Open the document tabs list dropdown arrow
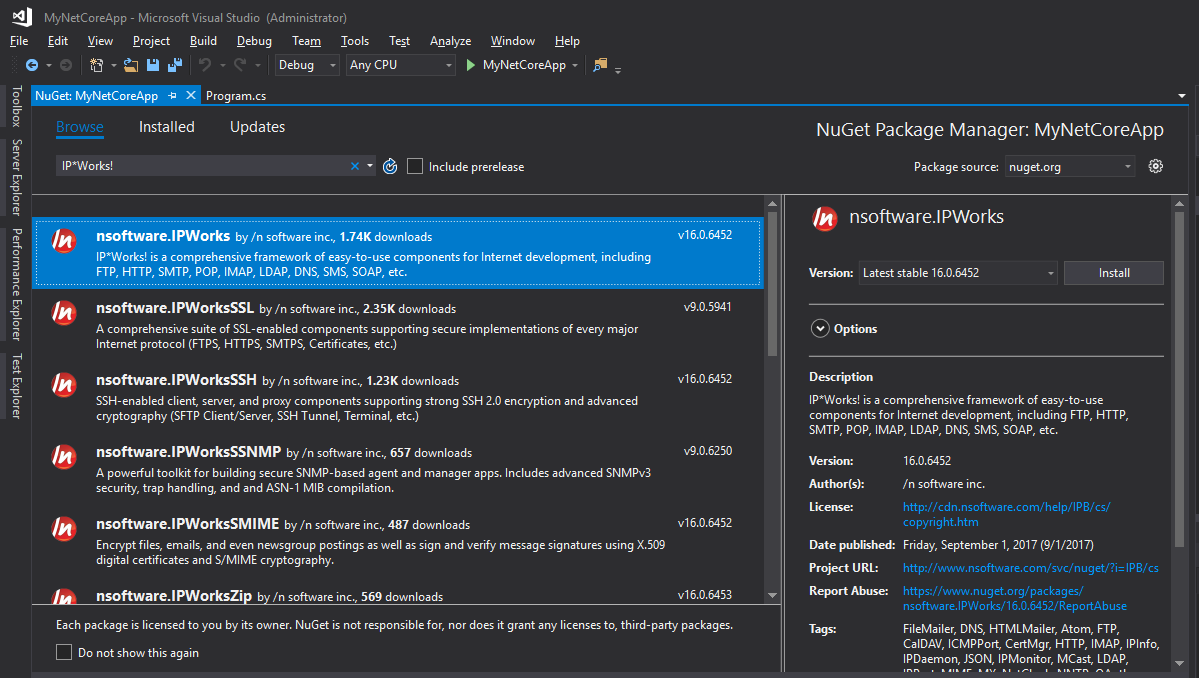The image size is (1199, 678). (x=1181, y=96)
